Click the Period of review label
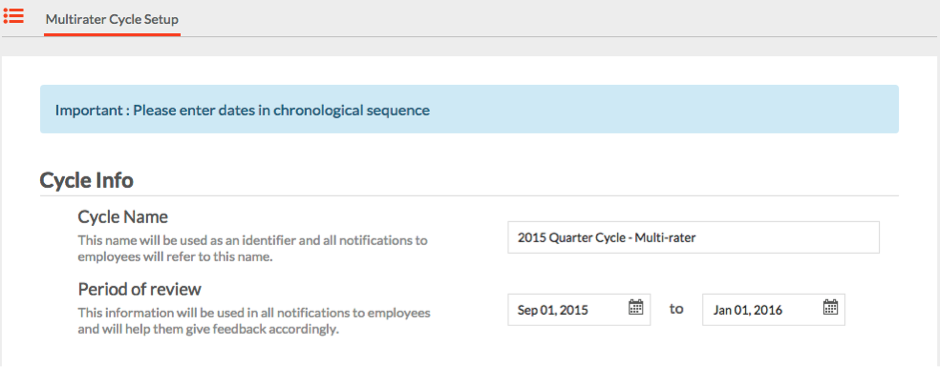Image resolution: width=941 pixels, height=367 pixels. point(140,289)
